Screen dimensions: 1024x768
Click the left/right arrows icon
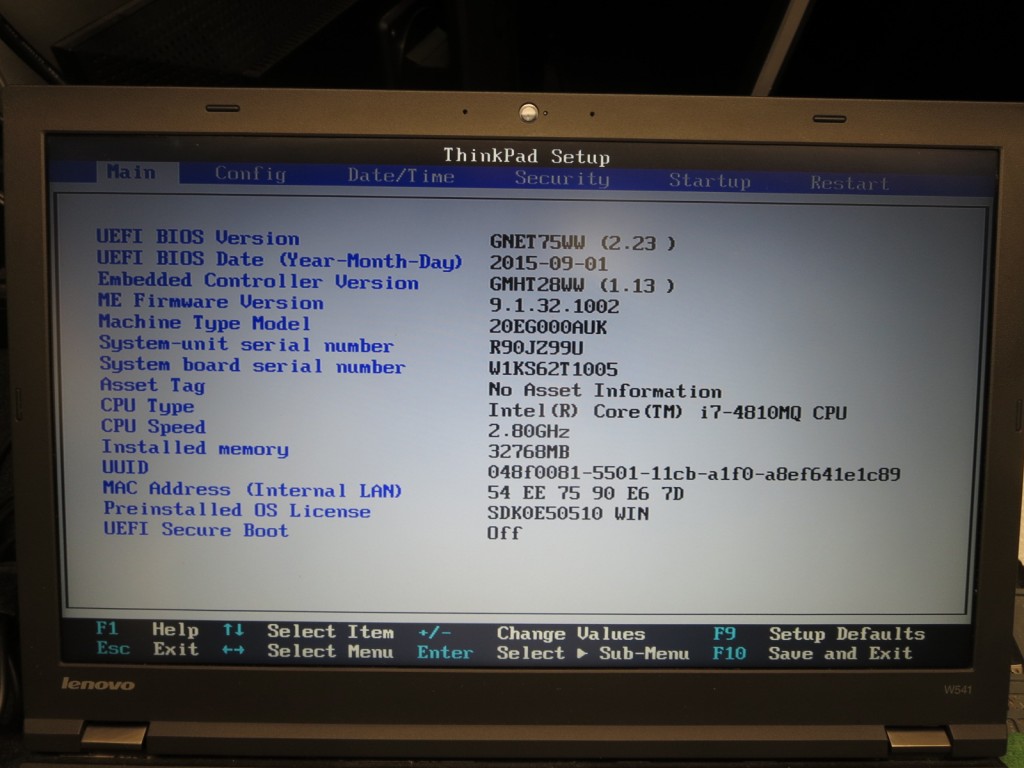tap(233, 650)
